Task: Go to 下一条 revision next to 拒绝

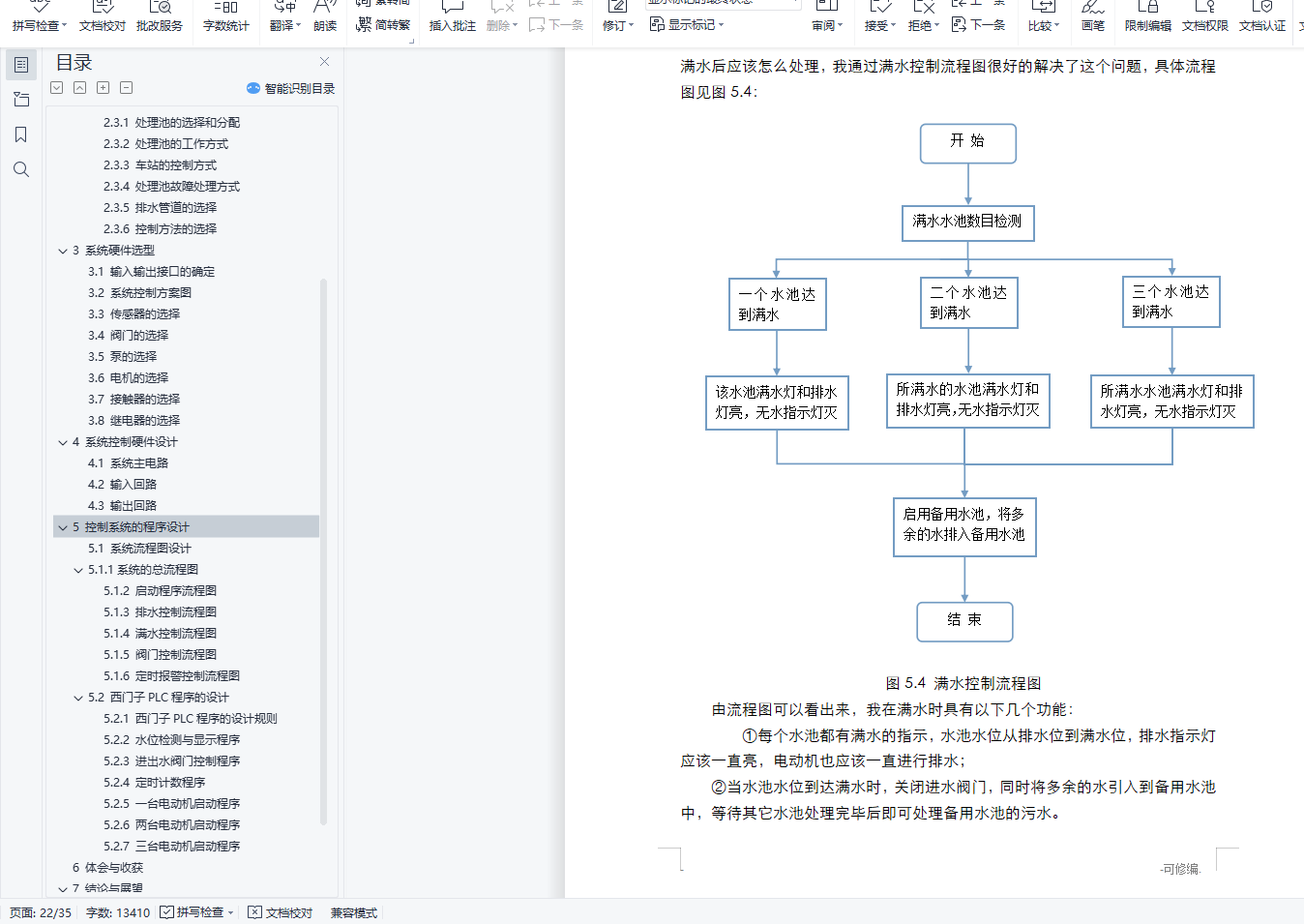Action: click(x=979, y=25)
